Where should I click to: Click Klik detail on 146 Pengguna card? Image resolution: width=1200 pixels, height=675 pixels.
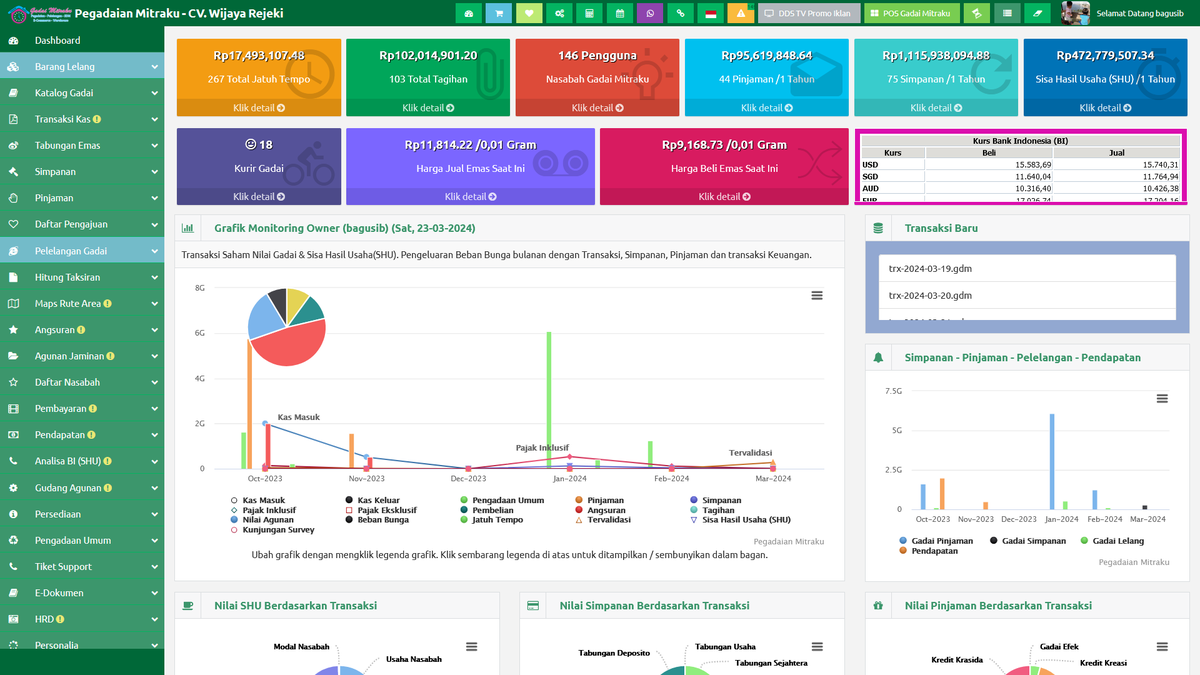(x=597, y=108)
